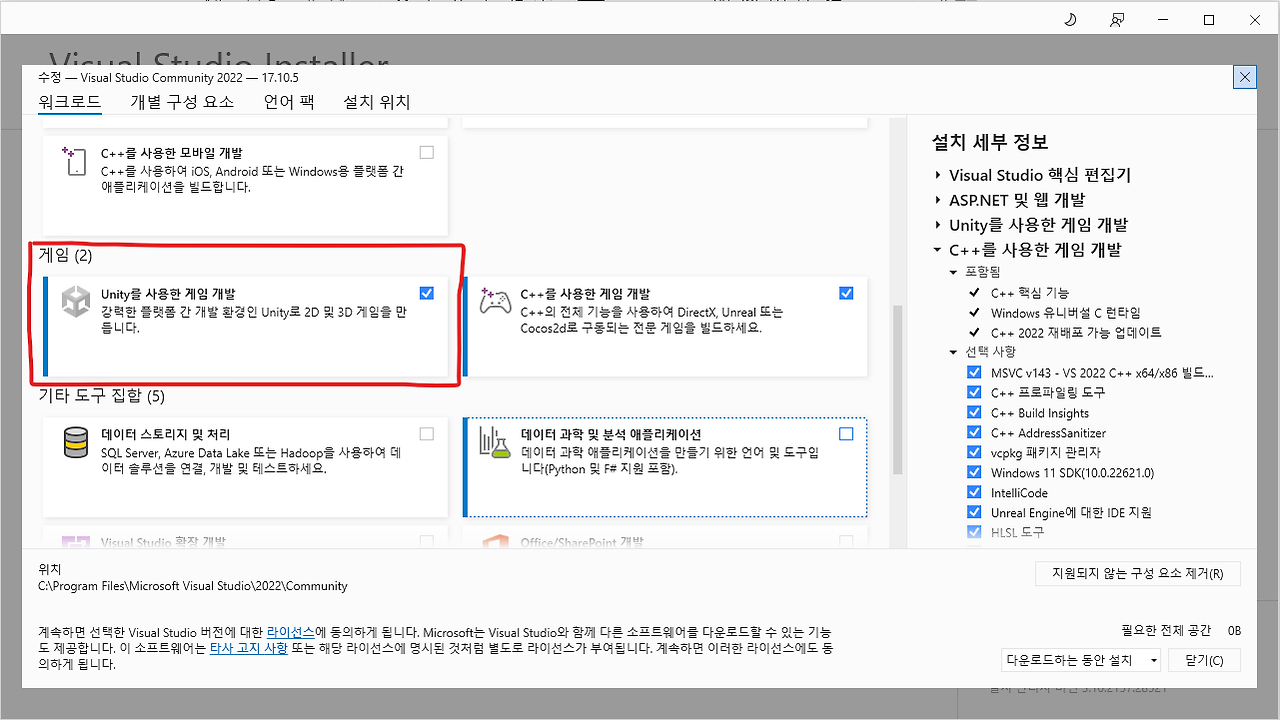Image resolution: width=1280 pixels, height=720 pixels.
Task: Expand Visual Studio core editor details
Action: pyautogui.click(x=938, y=175)
